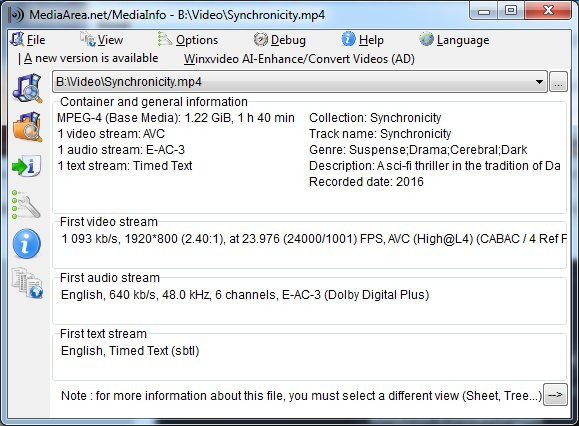Click the Export green arrow sidebar icon

(26, 166)
